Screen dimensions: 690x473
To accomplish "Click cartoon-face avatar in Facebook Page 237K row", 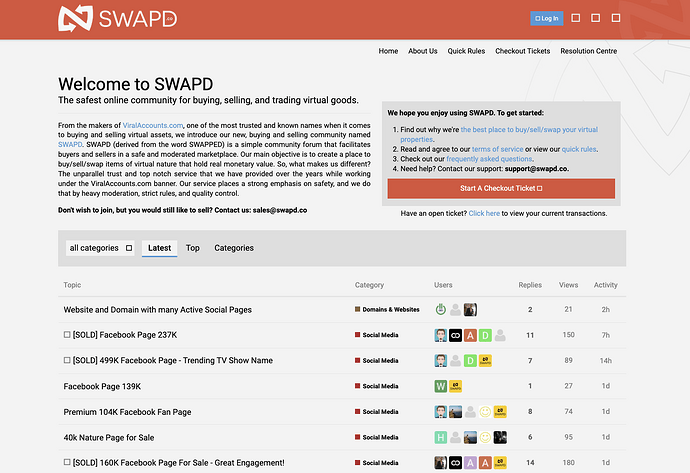I will click(x=440, y=335).
